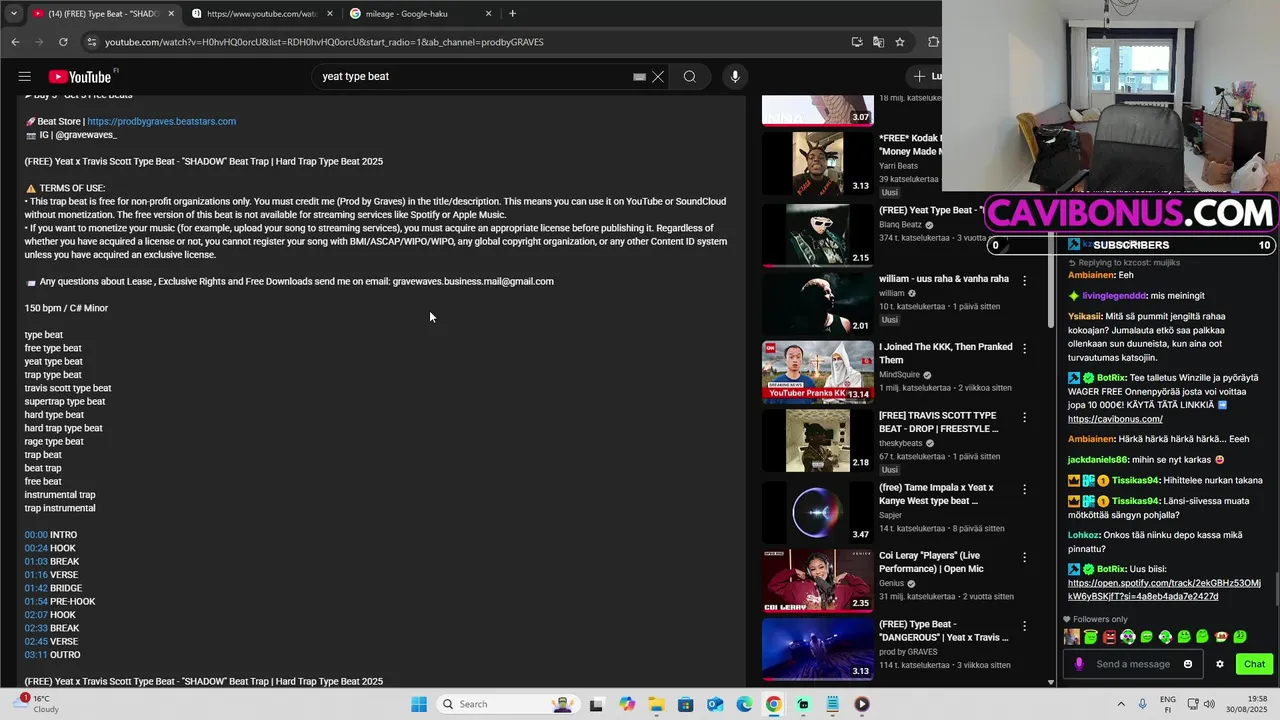The width and height of the screenshot is (1280, 720).
Task: Open Microsoft Edge from the taskbar
Action: coord(744,704)
